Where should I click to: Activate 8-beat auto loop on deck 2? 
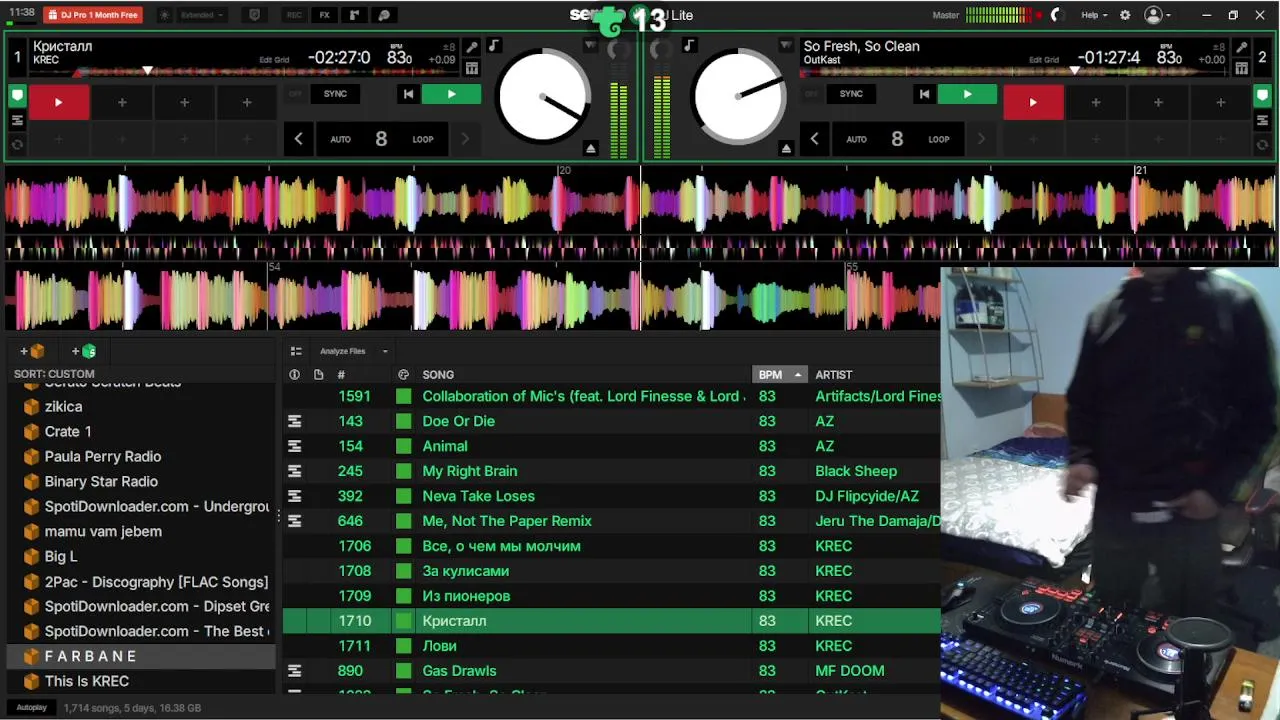coord(897,139)
